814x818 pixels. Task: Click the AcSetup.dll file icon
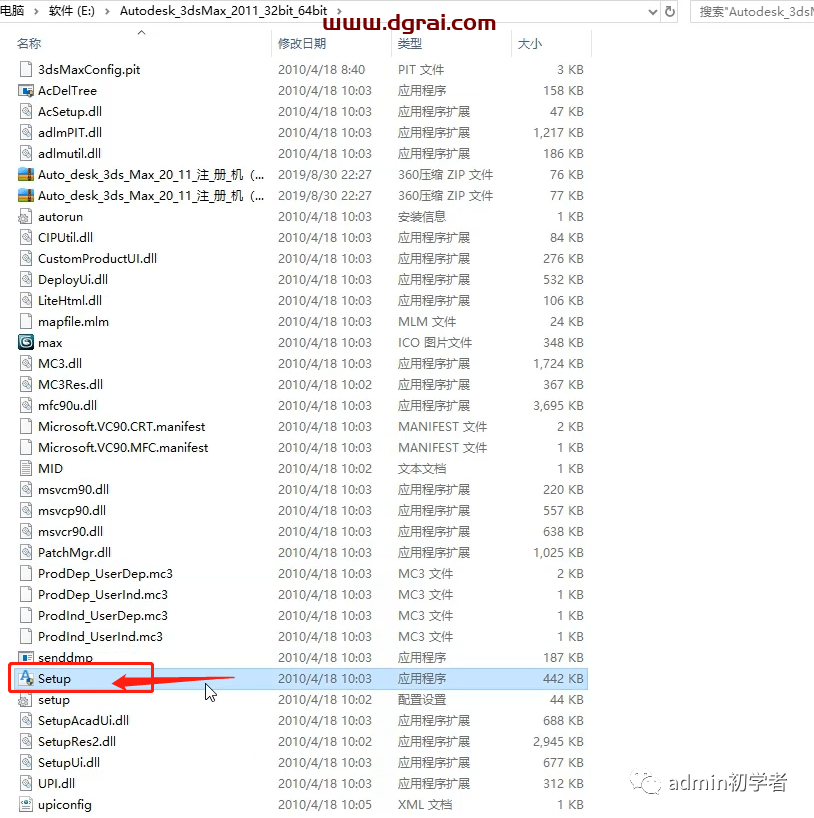(26, 112)
